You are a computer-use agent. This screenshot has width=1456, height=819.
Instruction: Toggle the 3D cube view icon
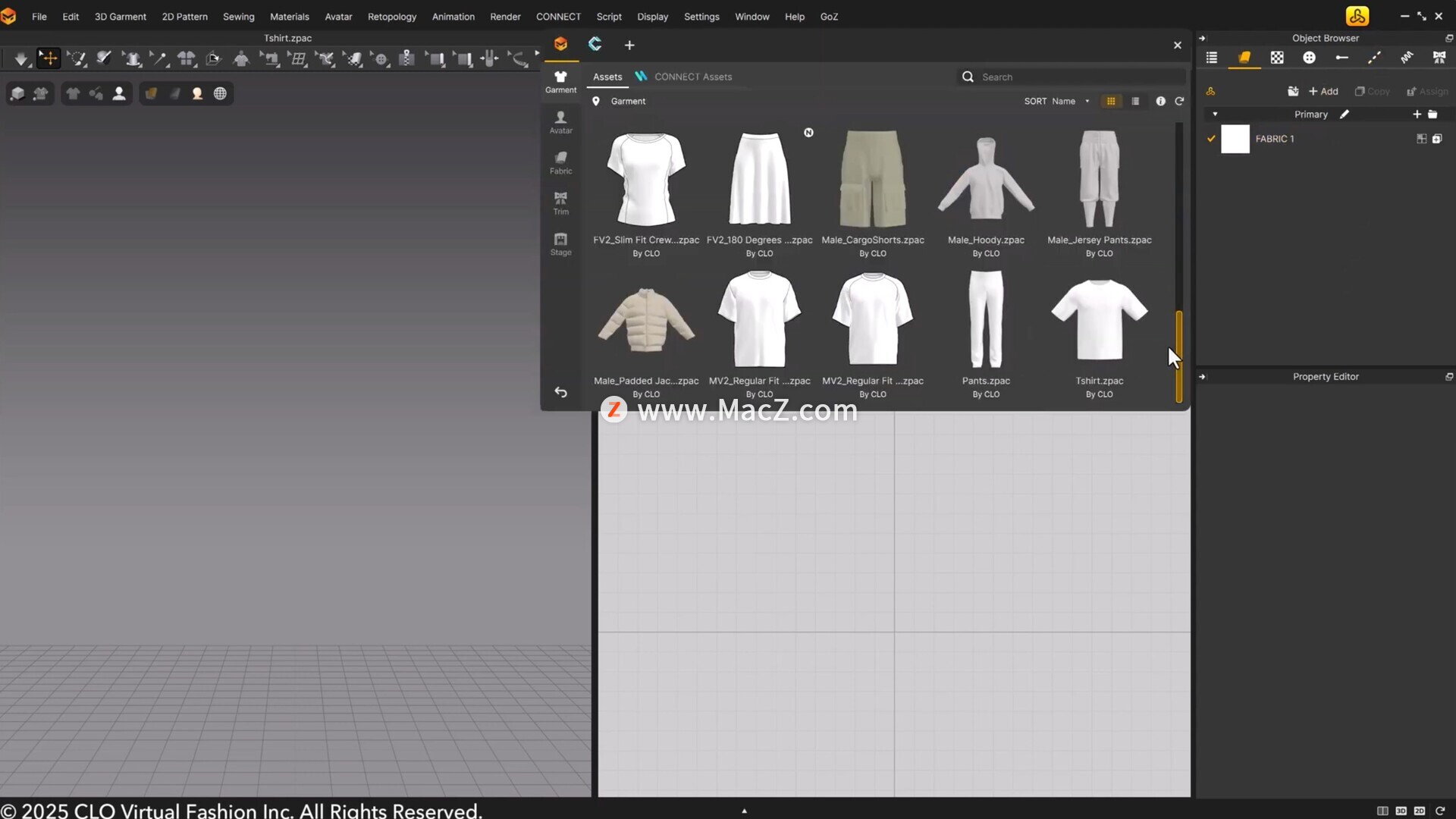tap(17, 93)
